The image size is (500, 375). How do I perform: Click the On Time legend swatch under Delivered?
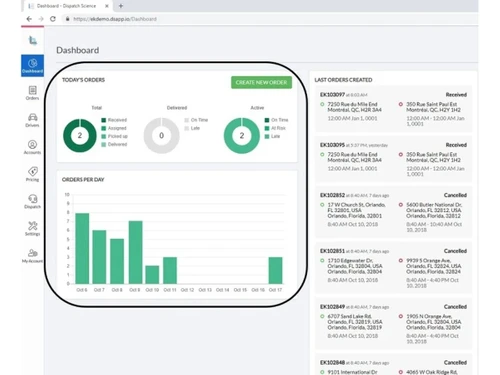pos(187,120)
